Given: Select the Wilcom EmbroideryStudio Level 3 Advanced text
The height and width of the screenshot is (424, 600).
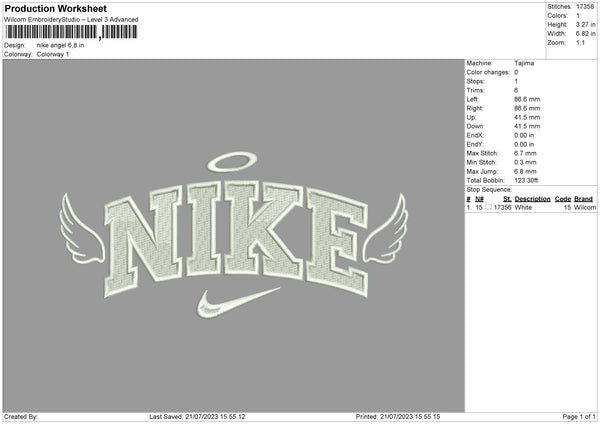Looking at the screenshot, I should tap(71, 20).
